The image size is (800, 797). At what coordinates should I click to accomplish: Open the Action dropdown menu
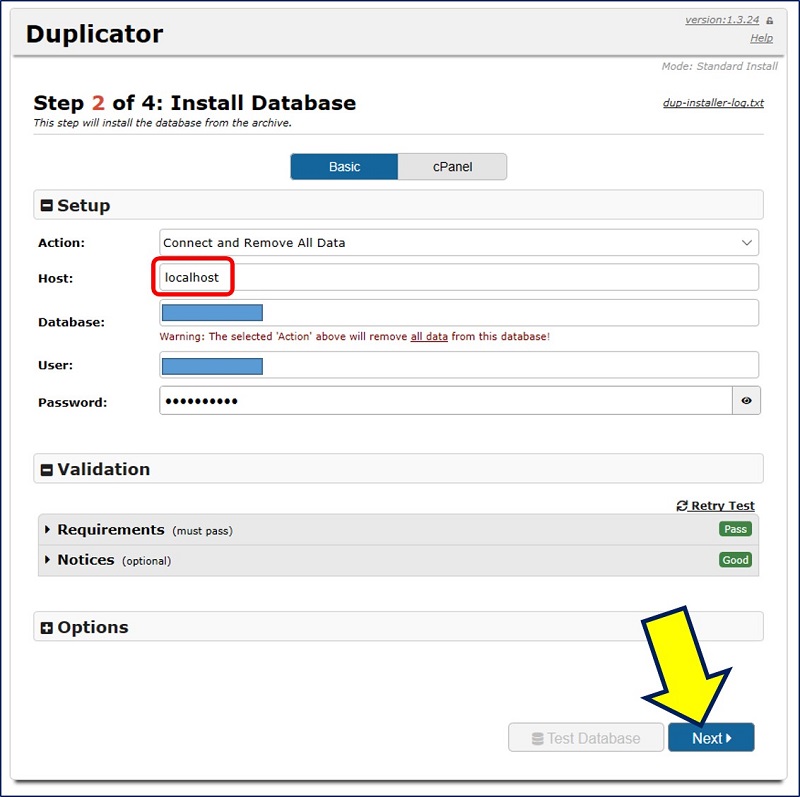pyautogui.click(x=459, y=242)
